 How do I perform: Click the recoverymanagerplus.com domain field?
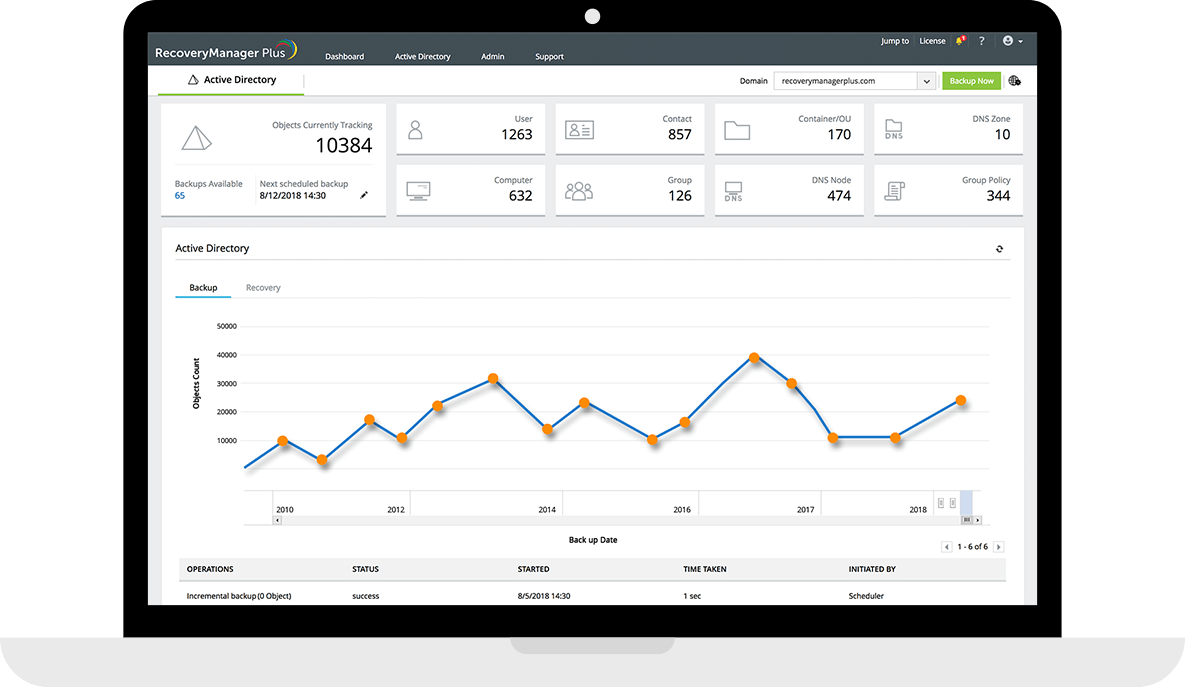pyautogui.click(x=846, y=81)
